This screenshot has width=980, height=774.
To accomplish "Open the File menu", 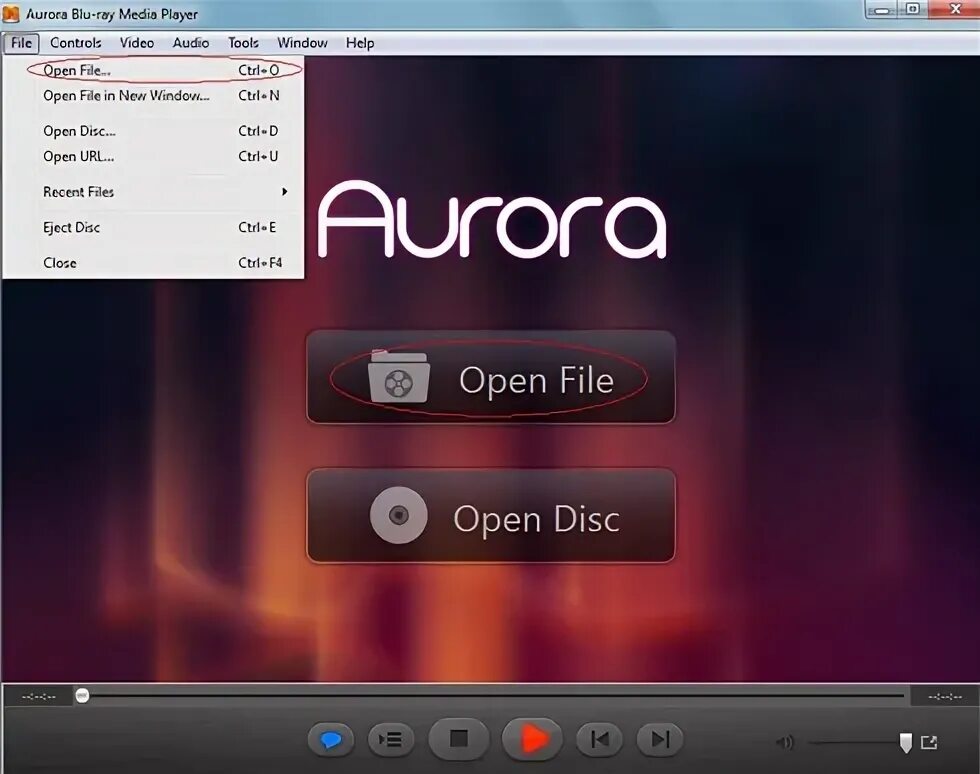I will [x=21, y=43].
